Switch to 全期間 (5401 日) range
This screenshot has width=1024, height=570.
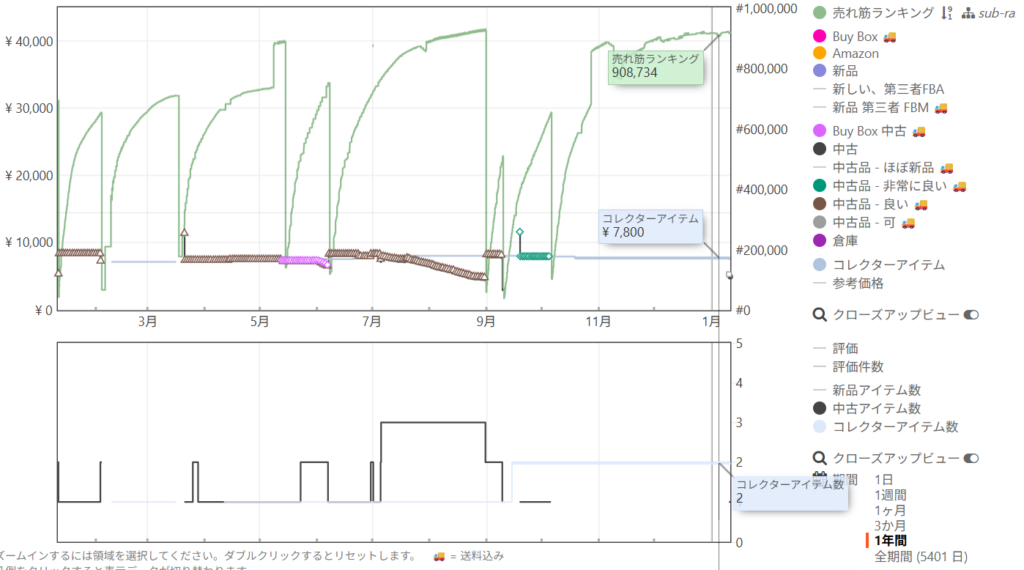(x=920, y=556)
